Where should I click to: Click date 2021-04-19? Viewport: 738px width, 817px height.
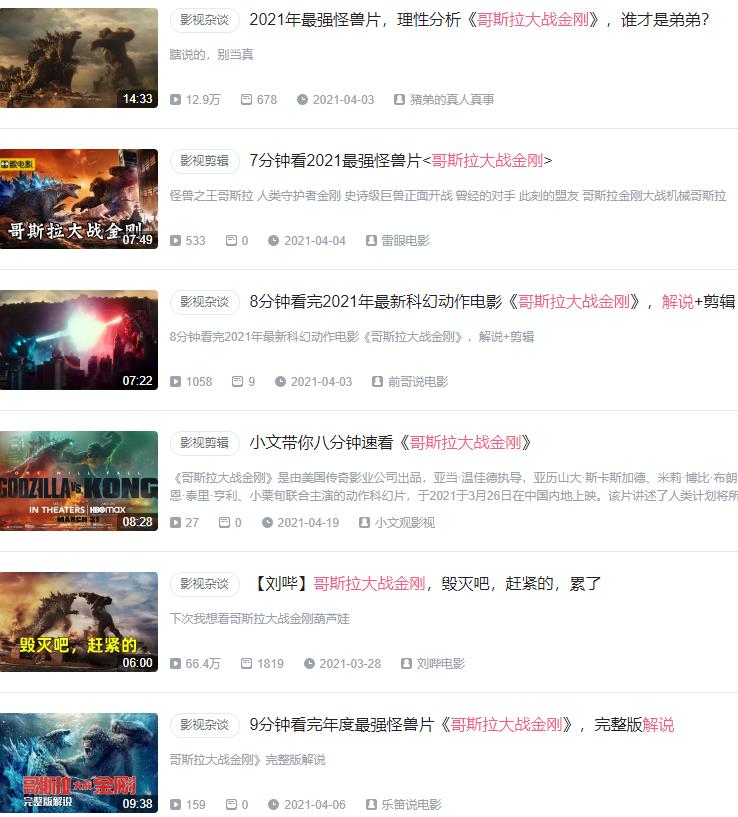(308, 523)
